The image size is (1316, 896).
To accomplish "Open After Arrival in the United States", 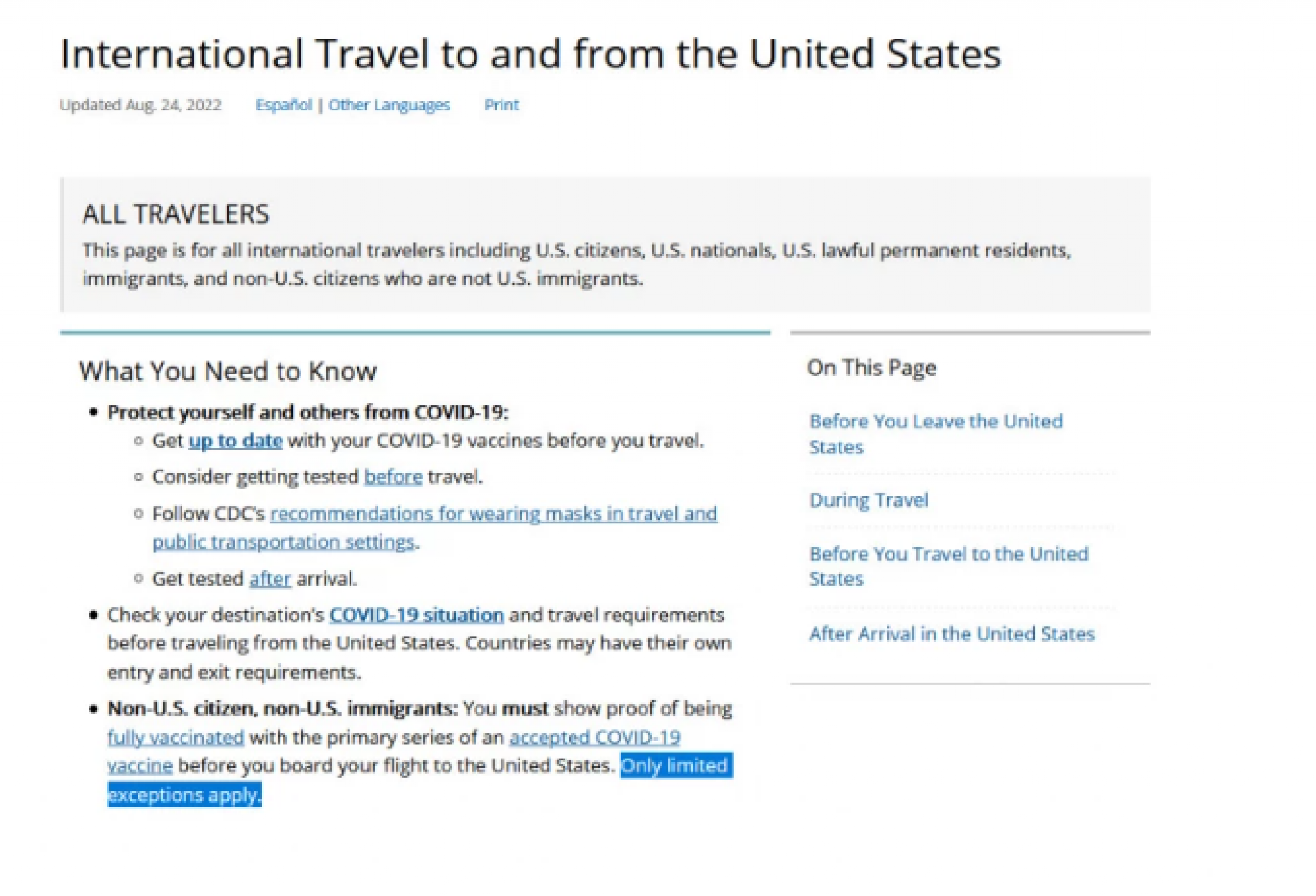I will tap(951, 634).
